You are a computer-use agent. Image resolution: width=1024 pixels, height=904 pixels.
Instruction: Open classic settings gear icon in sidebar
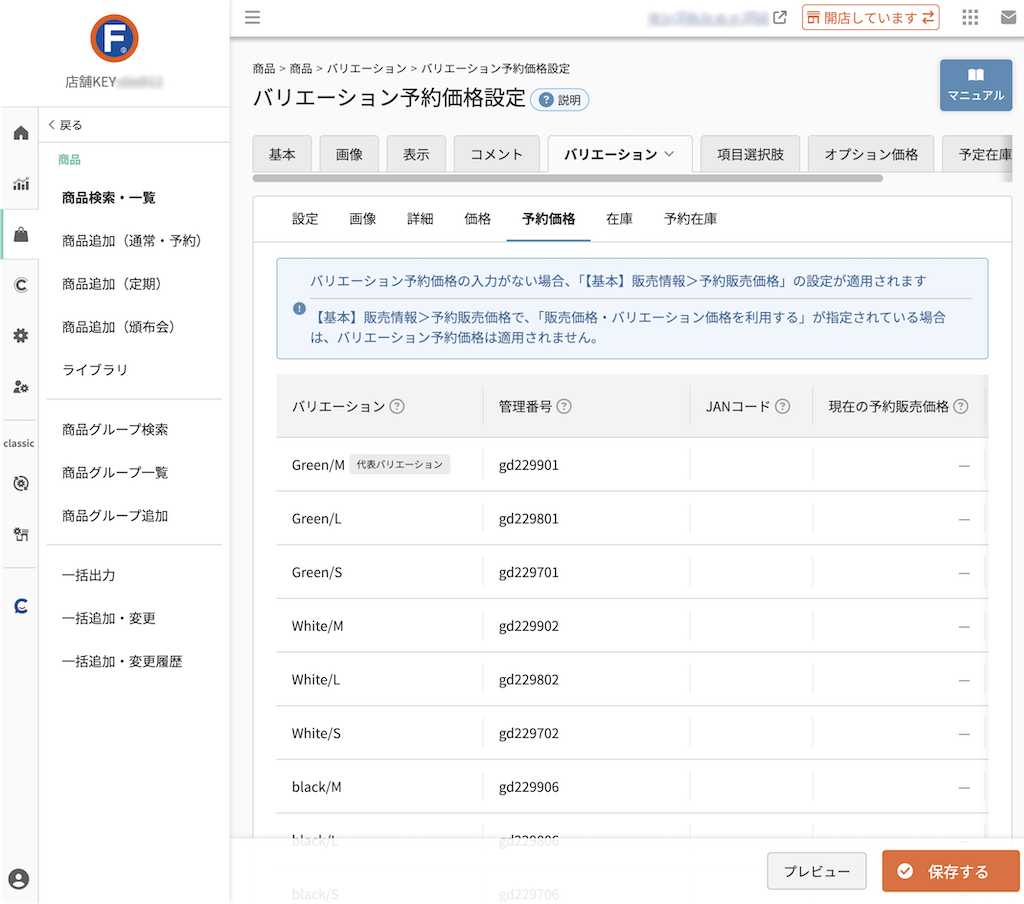pyautogui.click(x=21, y=483)
